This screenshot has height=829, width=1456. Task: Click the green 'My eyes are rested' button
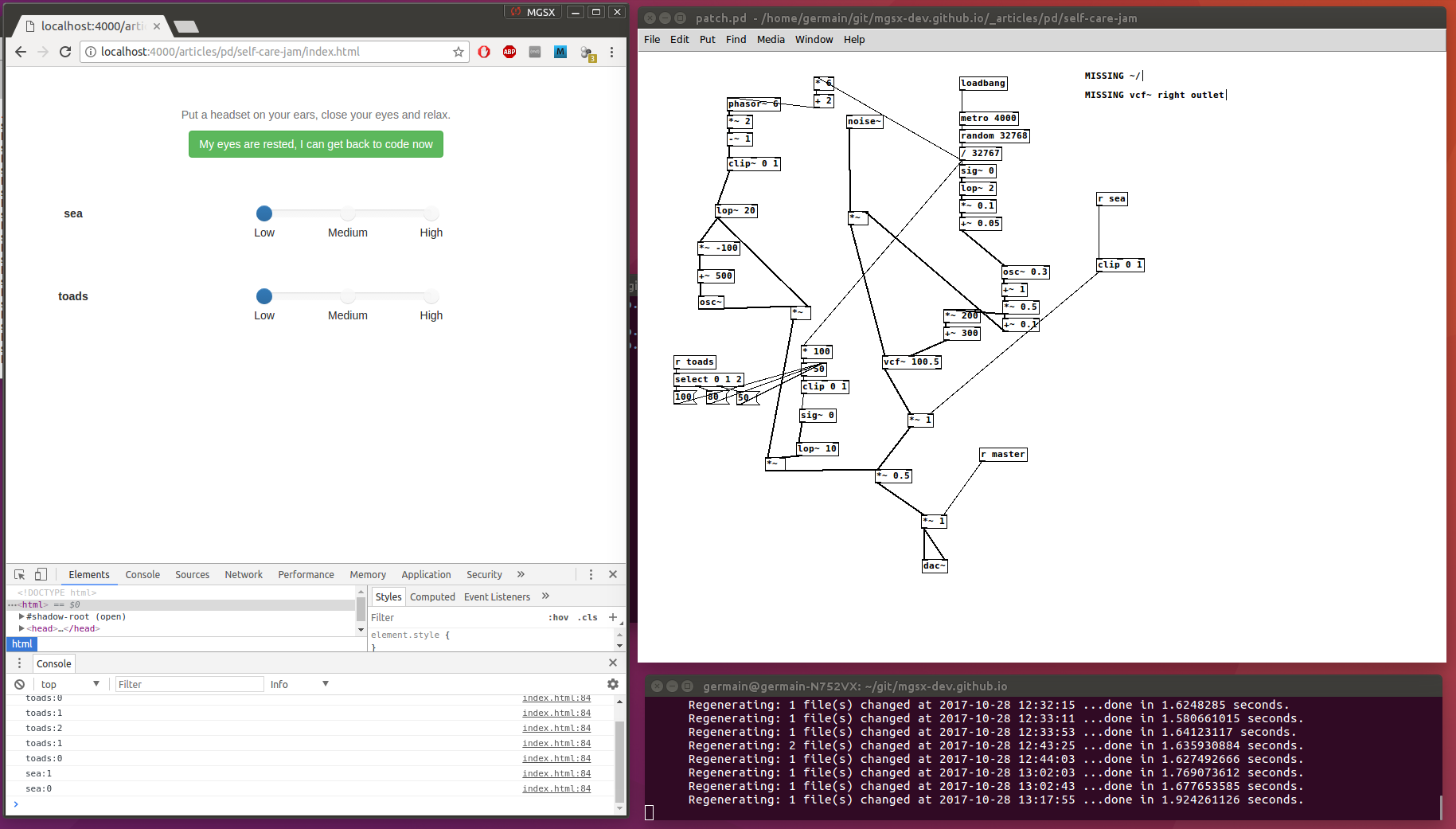(x=316, y=144)
